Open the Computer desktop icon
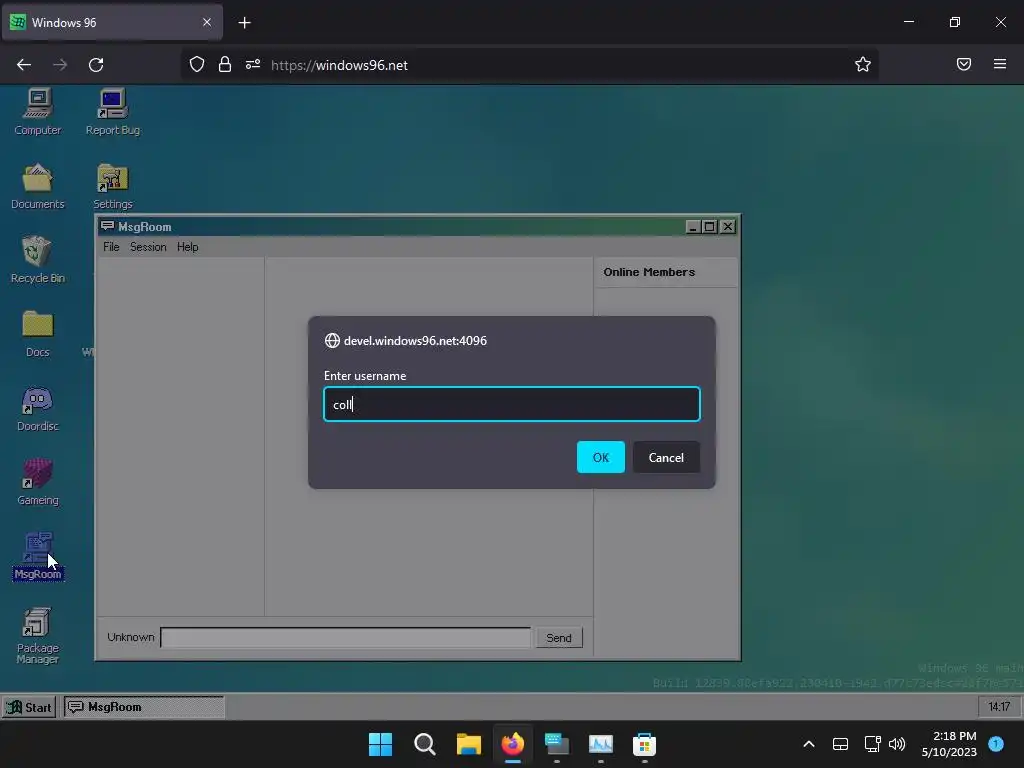The height and width of the screenshot is (768, 1024). point(38,112)
